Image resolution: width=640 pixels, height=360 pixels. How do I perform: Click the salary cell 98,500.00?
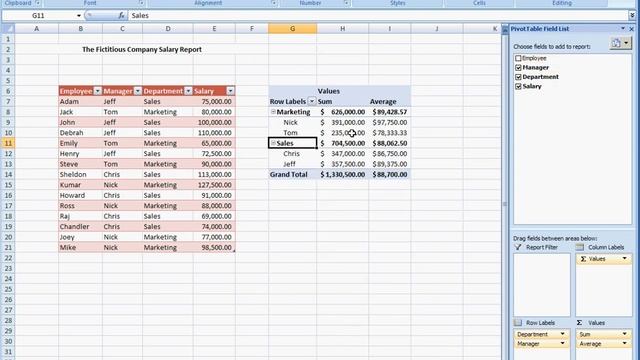point(214,247)
